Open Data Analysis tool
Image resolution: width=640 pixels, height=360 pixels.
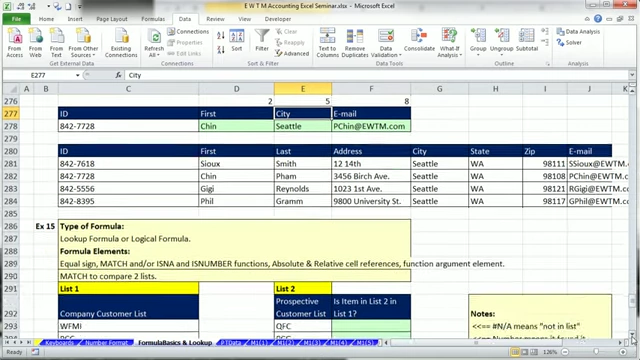(578, 31)
